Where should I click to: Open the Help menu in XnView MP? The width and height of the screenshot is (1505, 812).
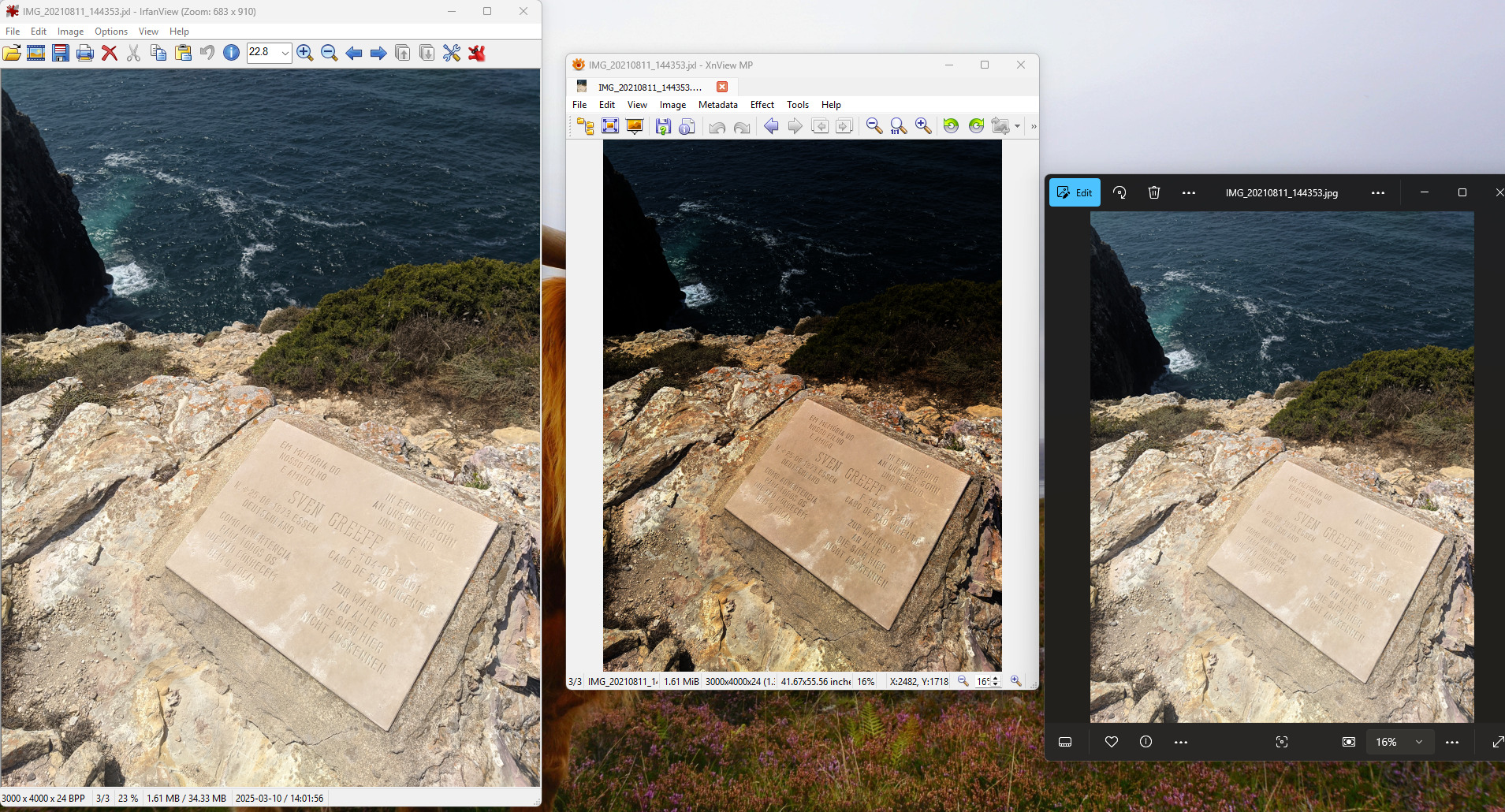point(831,105)
